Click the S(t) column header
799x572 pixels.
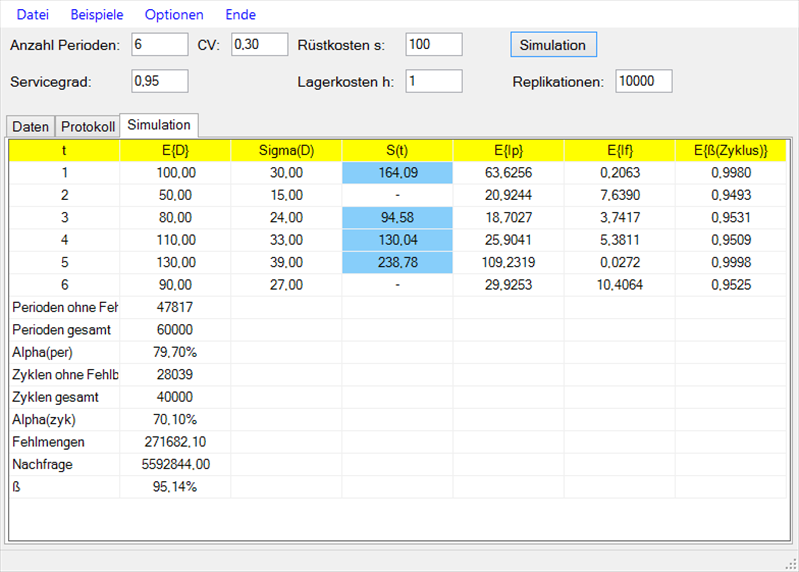[x=397, y=151]
